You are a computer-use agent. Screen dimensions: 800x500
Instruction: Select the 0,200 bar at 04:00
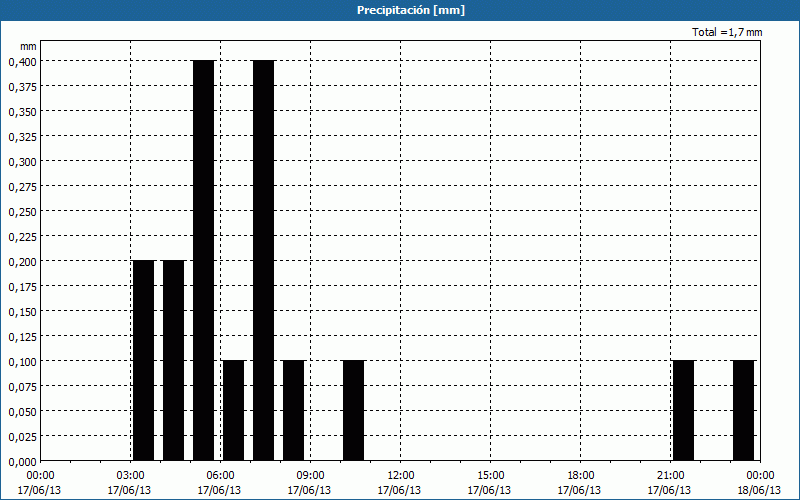(173, 361)
